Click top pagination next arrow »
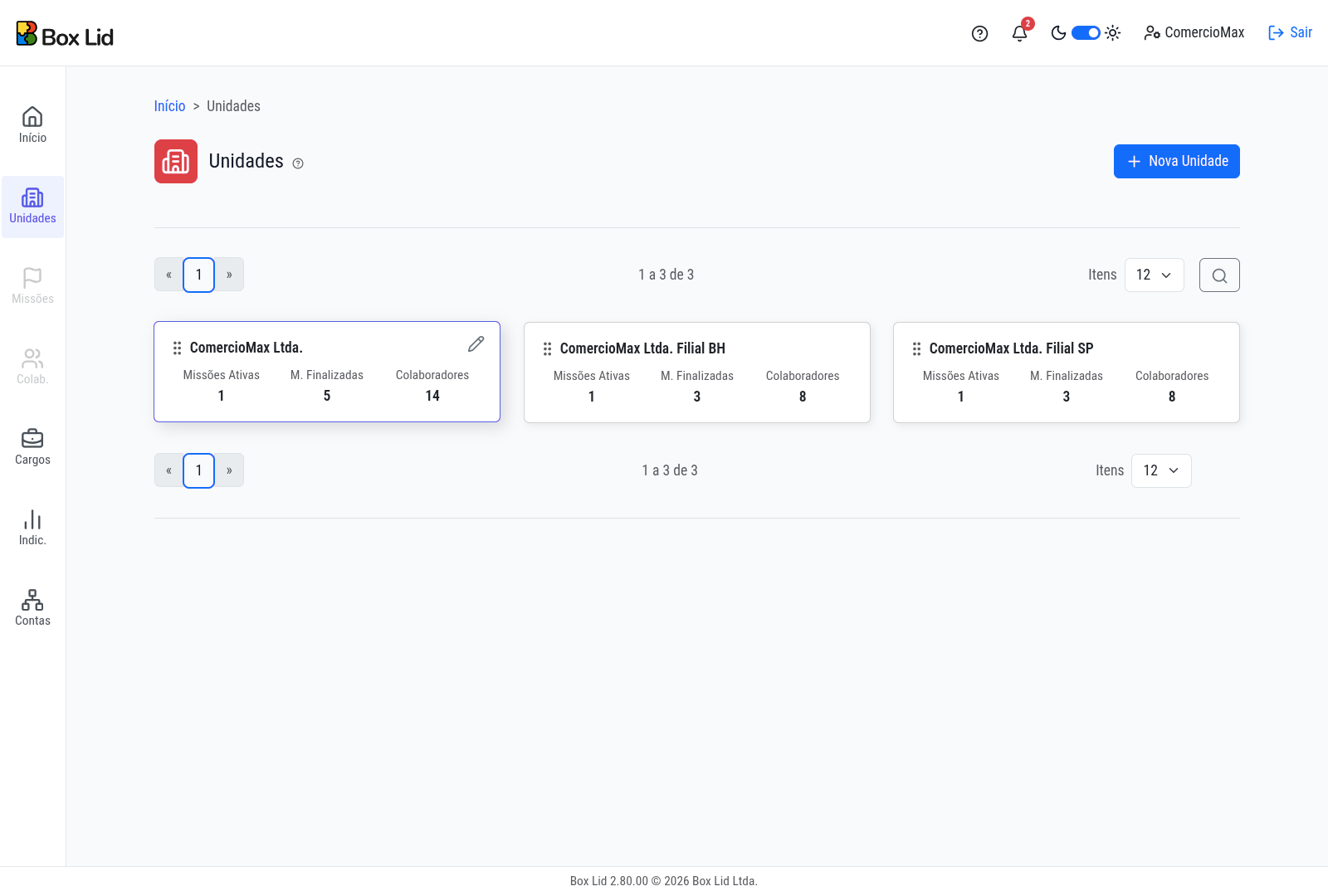 (229, 275)
